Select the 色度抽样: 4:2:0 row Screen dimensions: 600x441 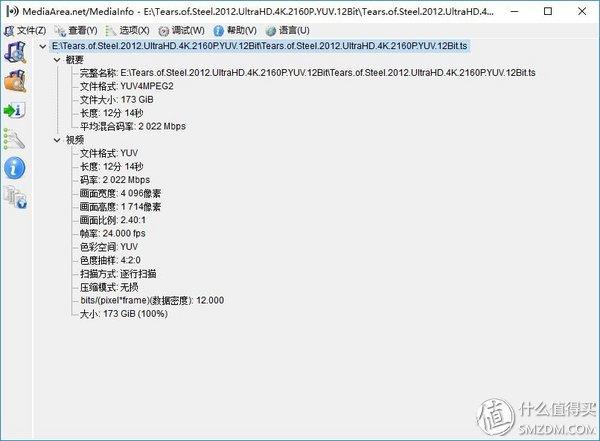(110, 260)
